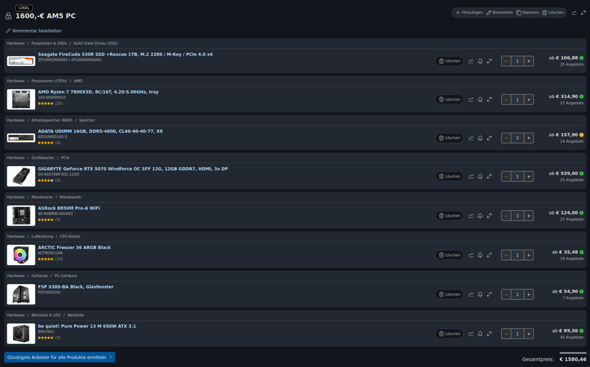Click the lock icon beside 1600,-€ AM5 PC
Screen dimensions: 590x367
(x=8, y=16)
